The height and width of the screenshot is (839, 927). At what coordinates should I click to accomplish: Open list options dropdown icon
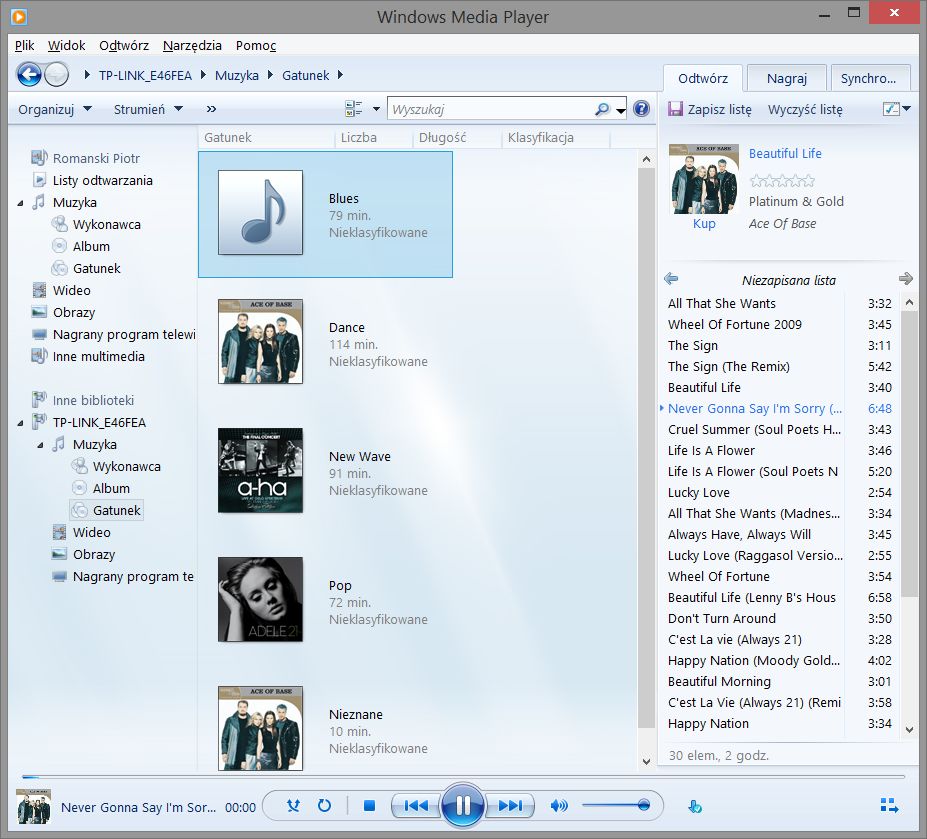pos(896,109)
